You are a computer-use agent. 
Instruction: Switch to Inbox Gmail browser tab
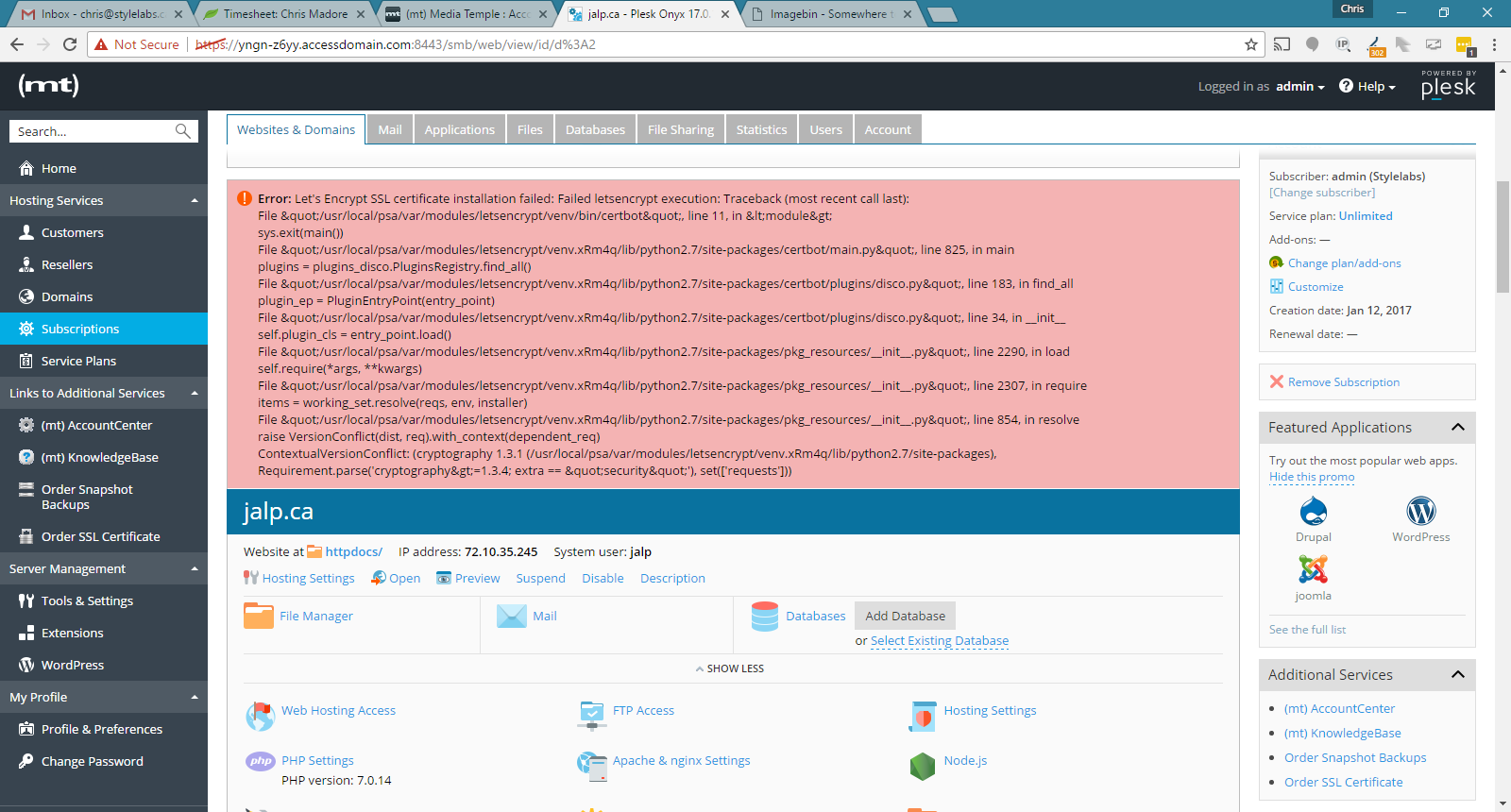[x=99, y=14]
